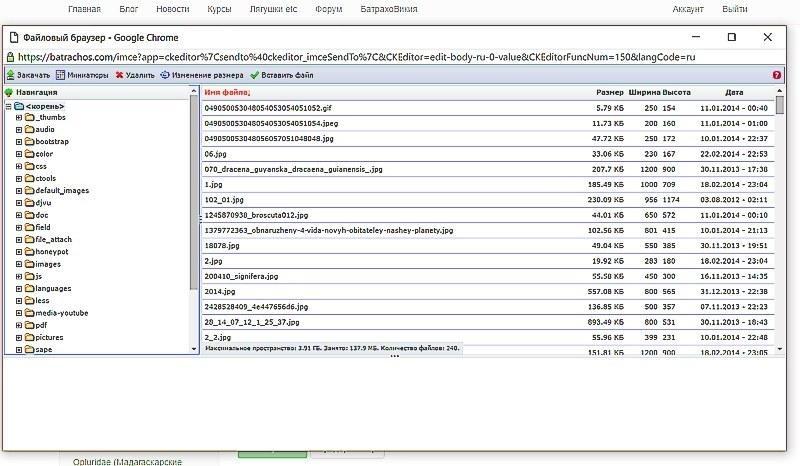Collapse the <корень> root tree node
This screenshot has height=466, width=800.
pyautogui.click(x=8, y=105)
